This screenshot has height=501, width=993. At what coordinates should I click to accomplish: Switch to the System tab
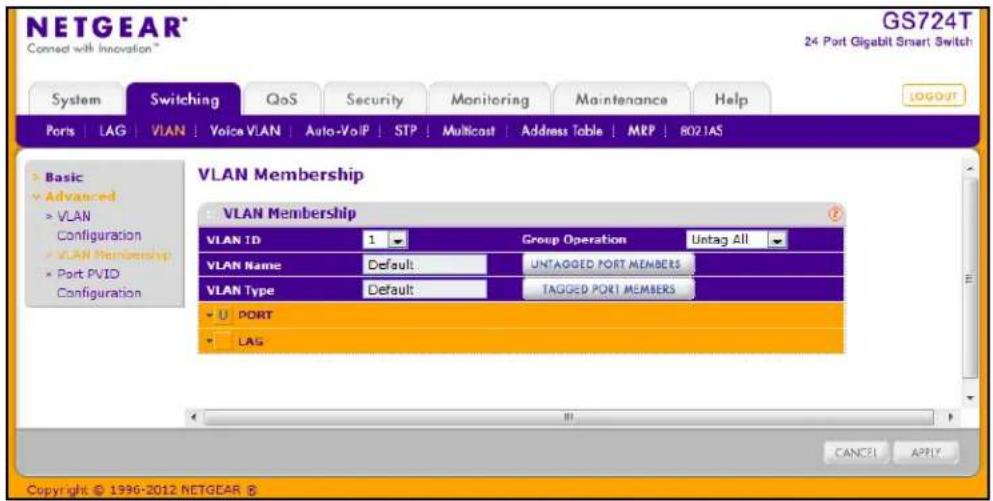(76, 99)
